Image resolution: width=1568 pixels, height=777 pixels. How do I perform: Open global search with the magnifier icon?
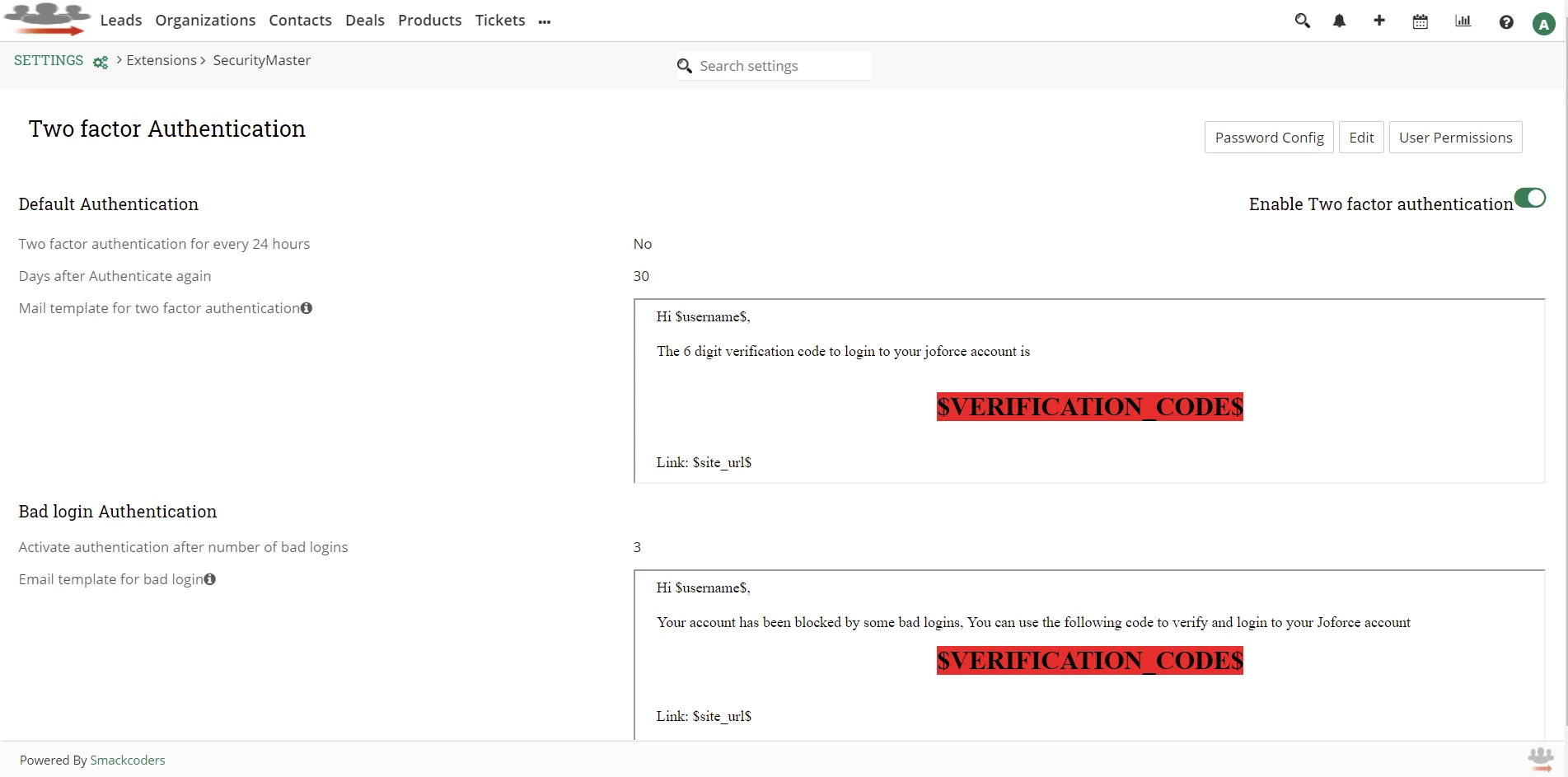(1302, 21)
